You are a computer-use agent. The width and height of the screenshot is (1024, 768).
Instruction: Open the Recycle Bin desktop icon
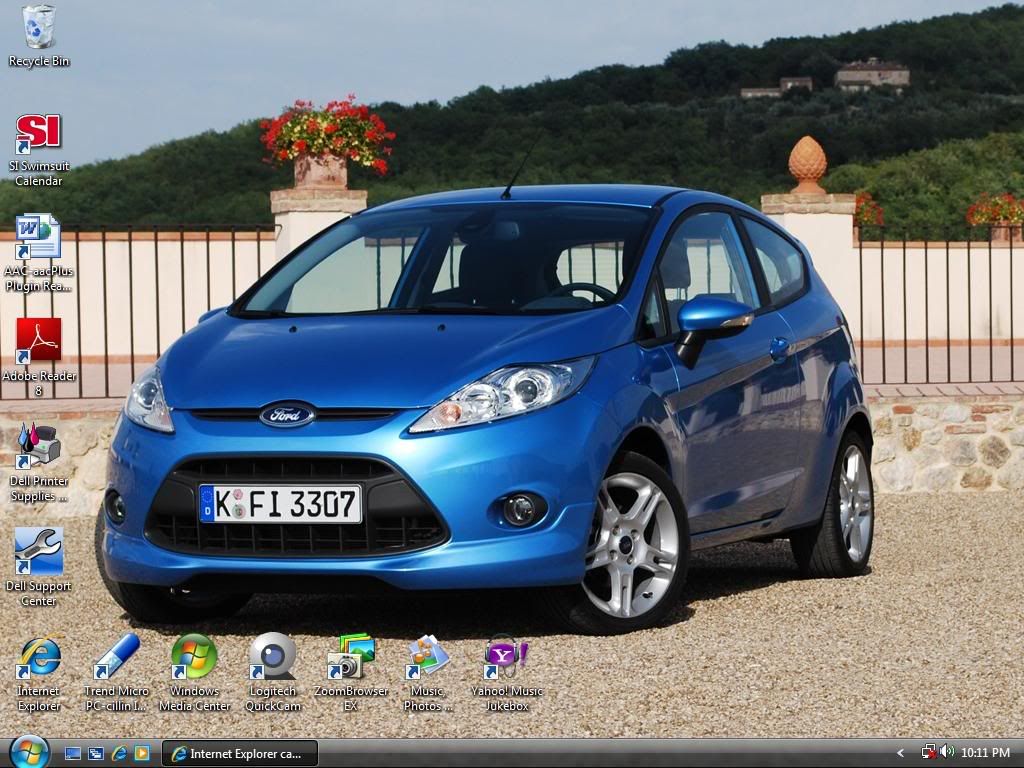point(39,28)
